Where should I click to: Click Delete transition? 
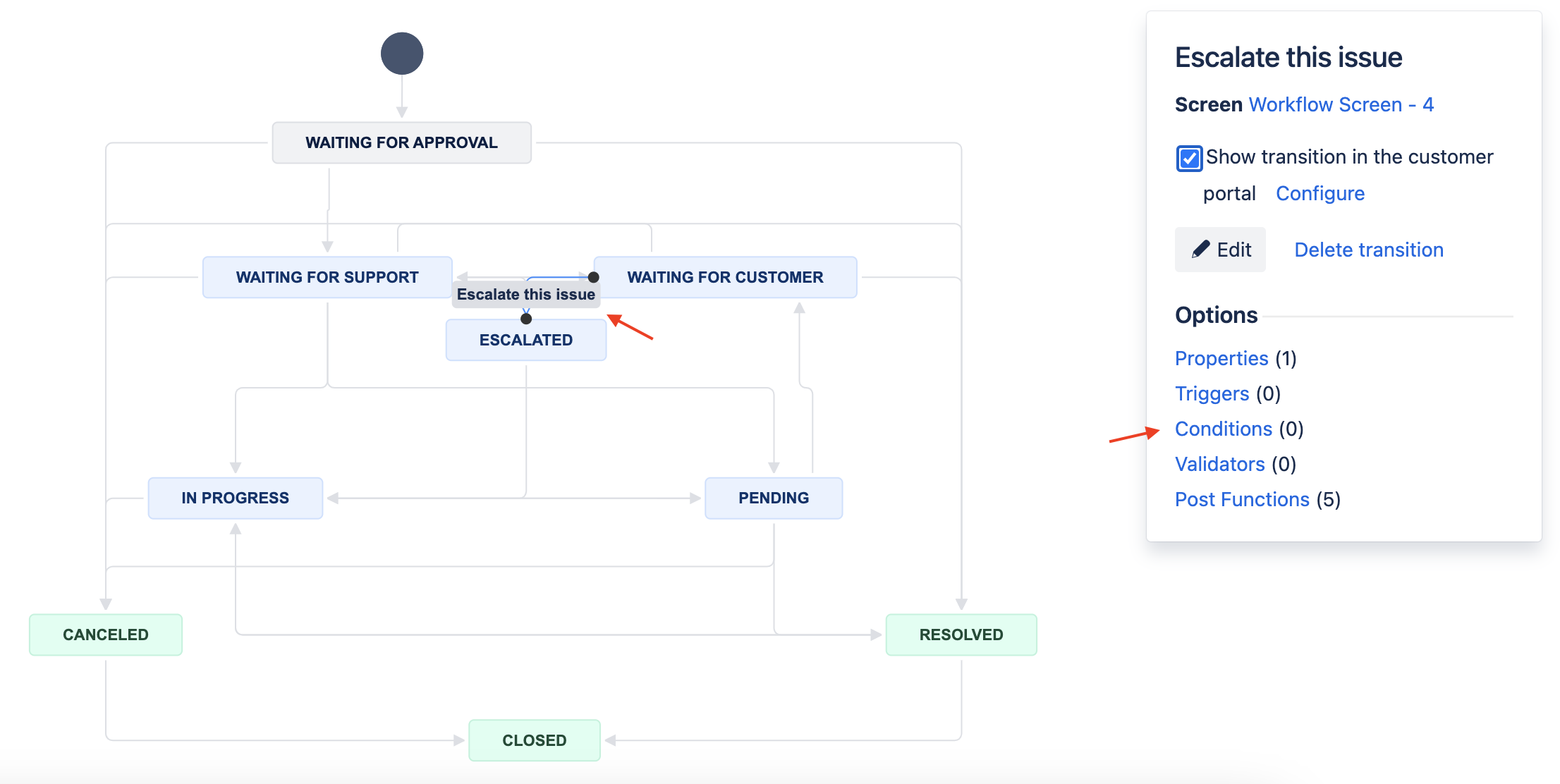(1367, 250)
